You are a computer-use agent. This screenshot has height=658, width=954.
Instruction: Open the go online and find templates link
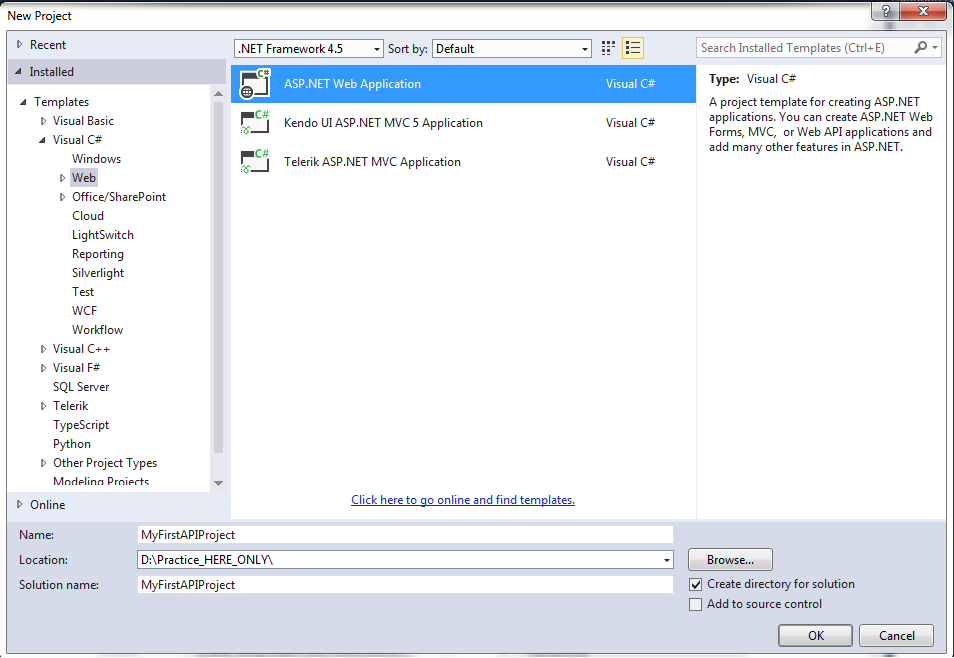tap(463, 500)
